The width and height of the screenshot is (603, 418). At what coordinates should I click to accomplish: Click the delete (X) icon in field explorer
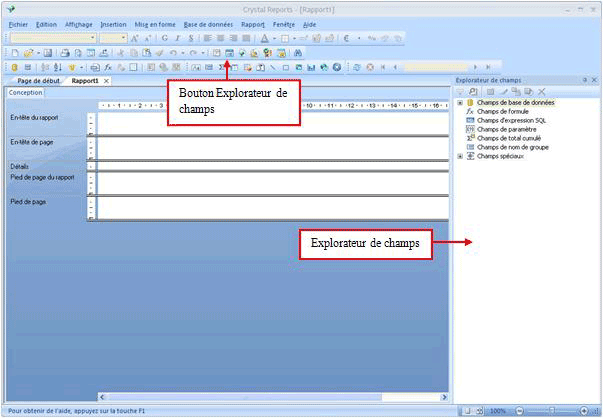(x=542, y=91)
